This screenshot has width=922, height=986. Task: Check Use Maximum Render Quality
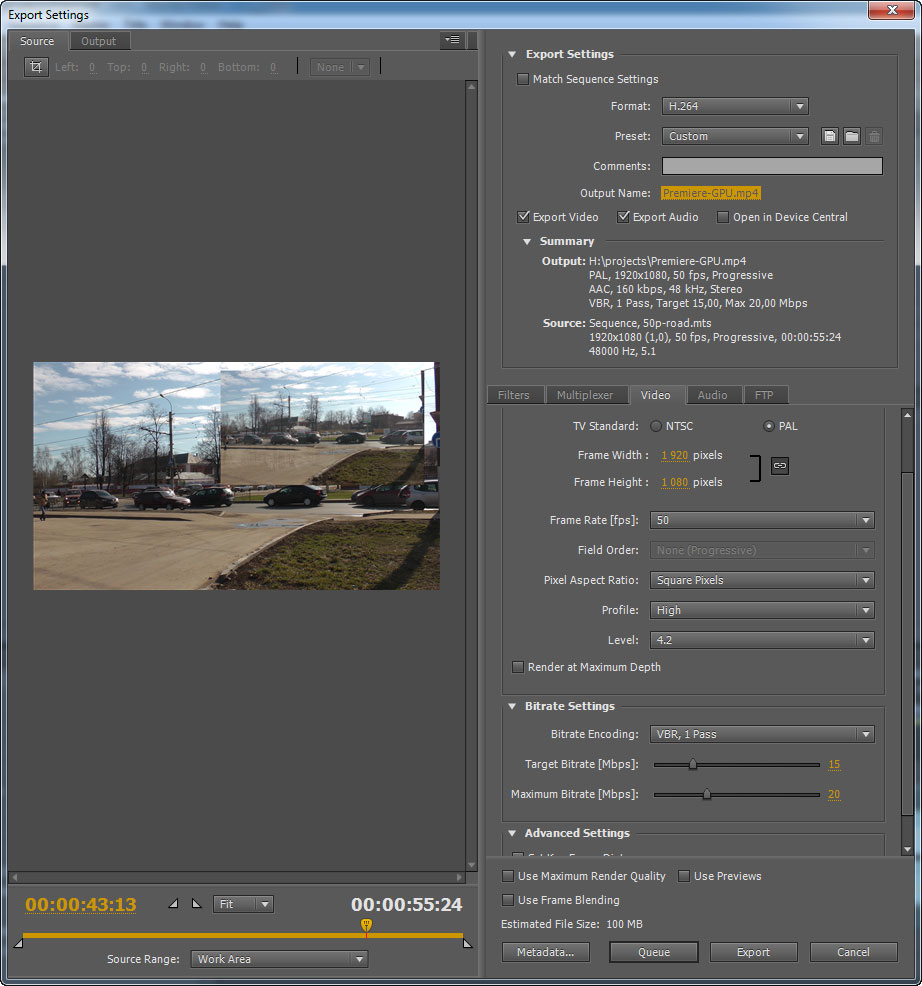[509, 876]
